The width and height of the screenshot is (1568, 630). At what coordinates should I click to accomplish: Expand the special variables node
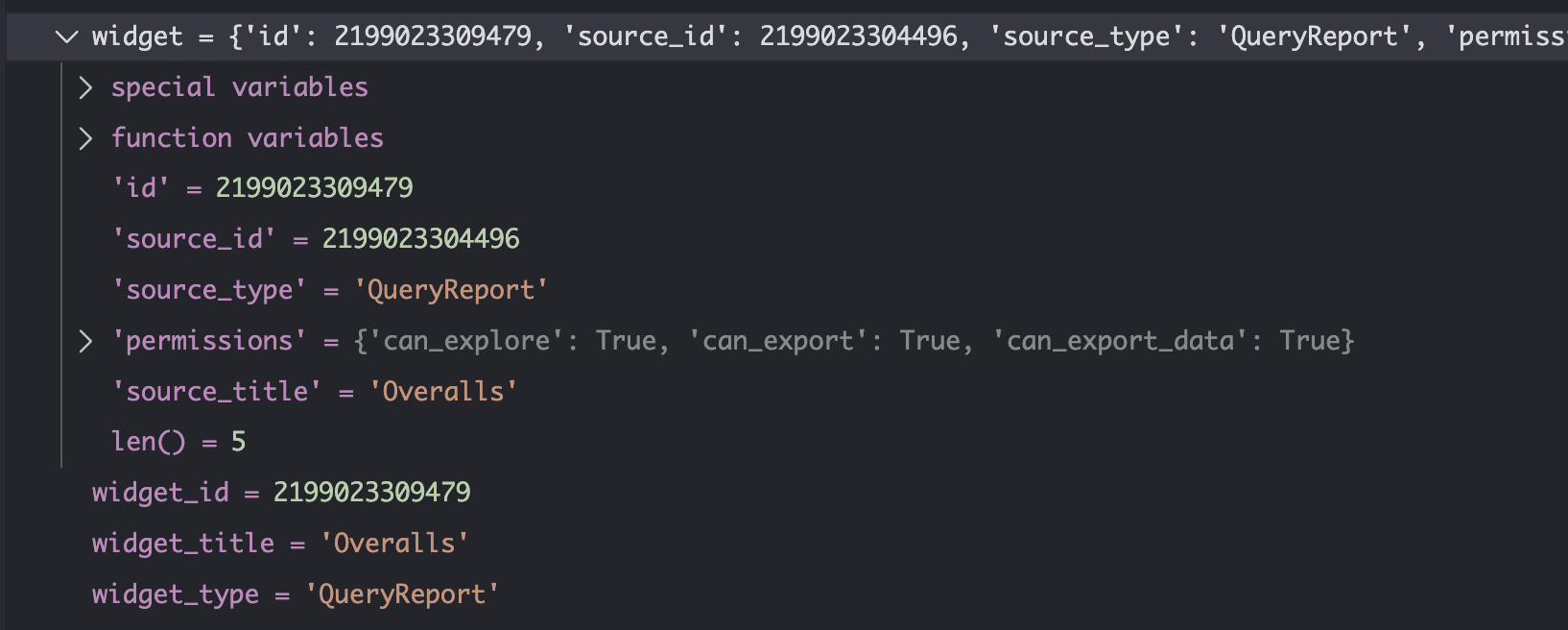[x=86, y=88]
